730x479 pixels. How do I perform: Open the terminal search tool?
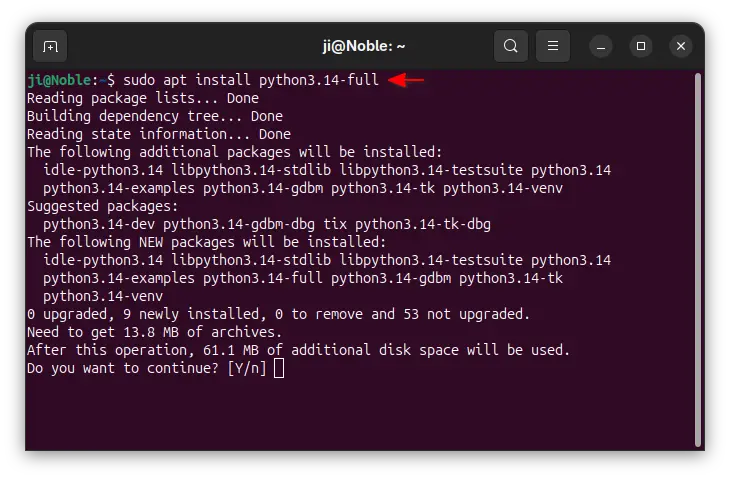(x=511, y=46)
